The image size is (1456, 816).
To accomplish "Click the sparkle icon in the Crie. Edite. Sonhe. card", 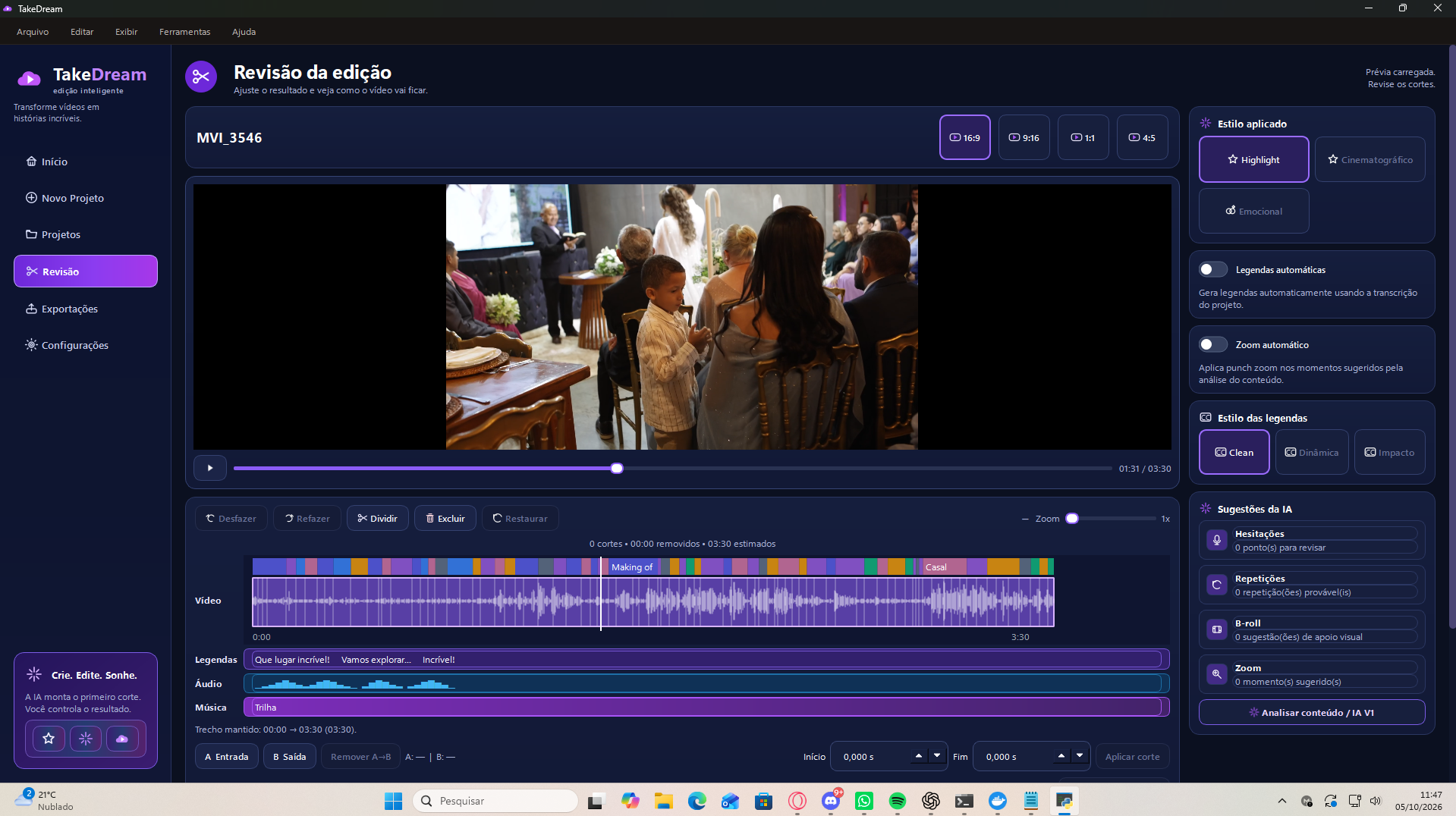I will coord(86,738).
